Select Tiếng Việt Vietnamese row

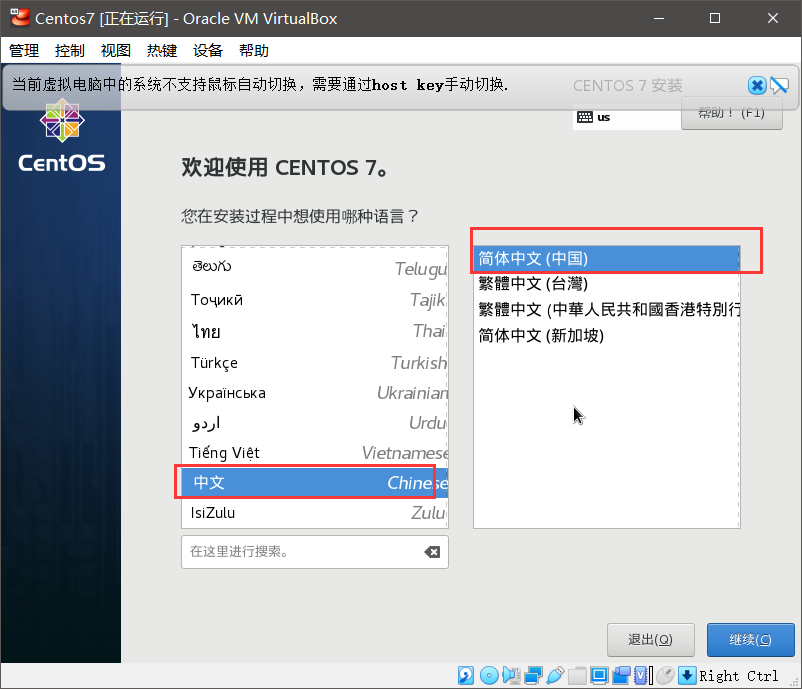tap(315, 453)
